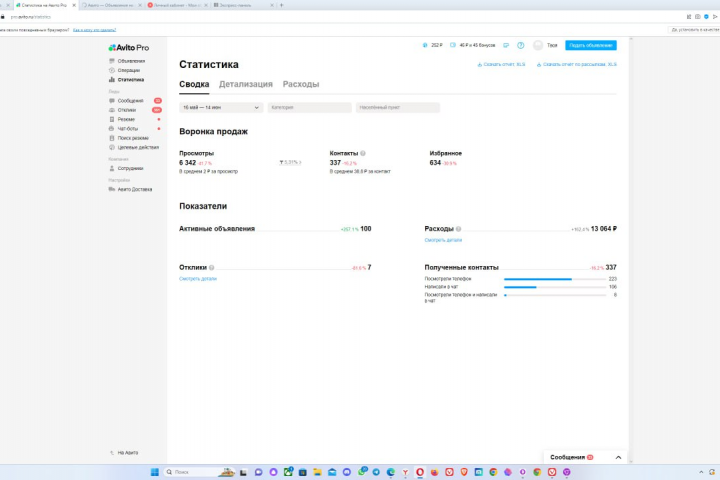The image size is (720, 480).
Task: Click the info icon next to Расходы
Action: [x=458, y=229]
